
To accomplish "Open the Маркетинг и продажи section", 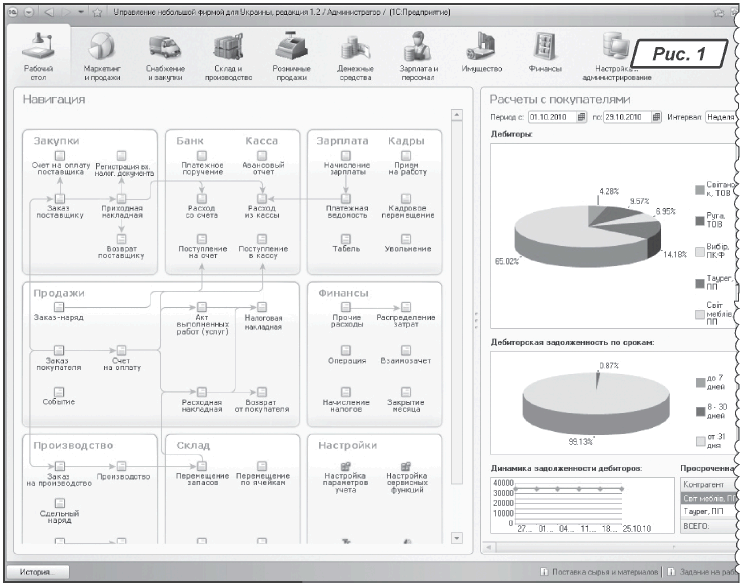I will [x=103, y=54].
